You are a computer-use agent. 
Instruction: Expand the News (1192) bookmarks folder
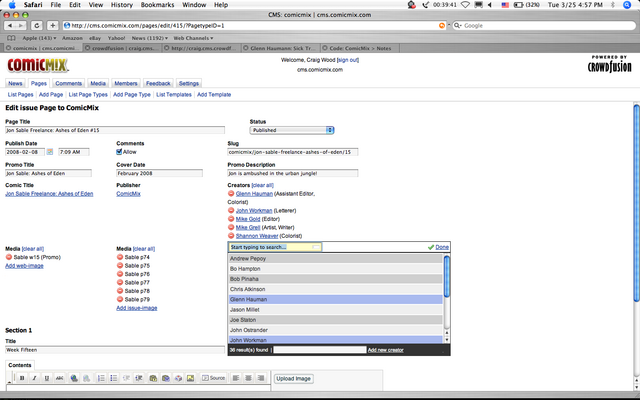149,38
